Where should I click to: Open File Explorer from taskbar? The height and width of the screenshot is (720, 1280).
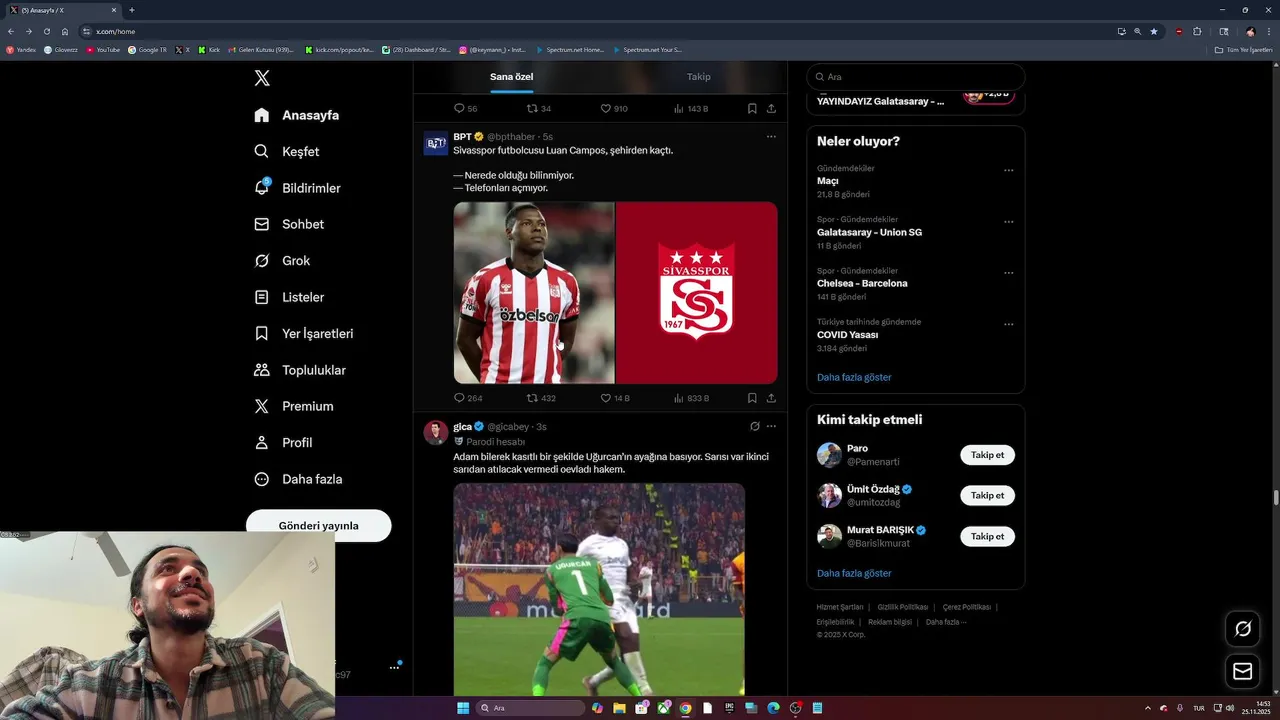coord(619,708)
